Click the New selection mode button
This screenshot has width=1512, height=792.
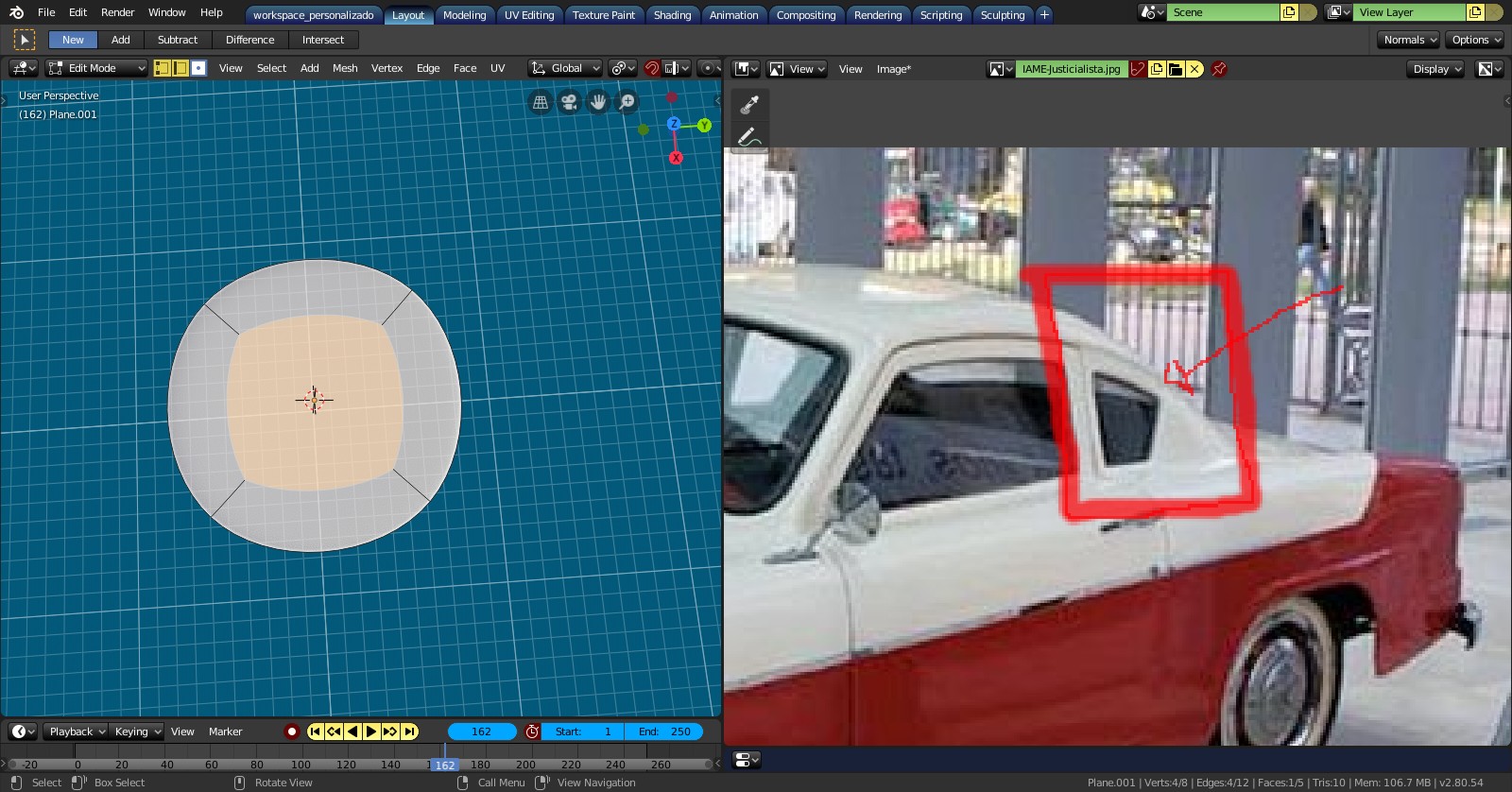point(73,40)
